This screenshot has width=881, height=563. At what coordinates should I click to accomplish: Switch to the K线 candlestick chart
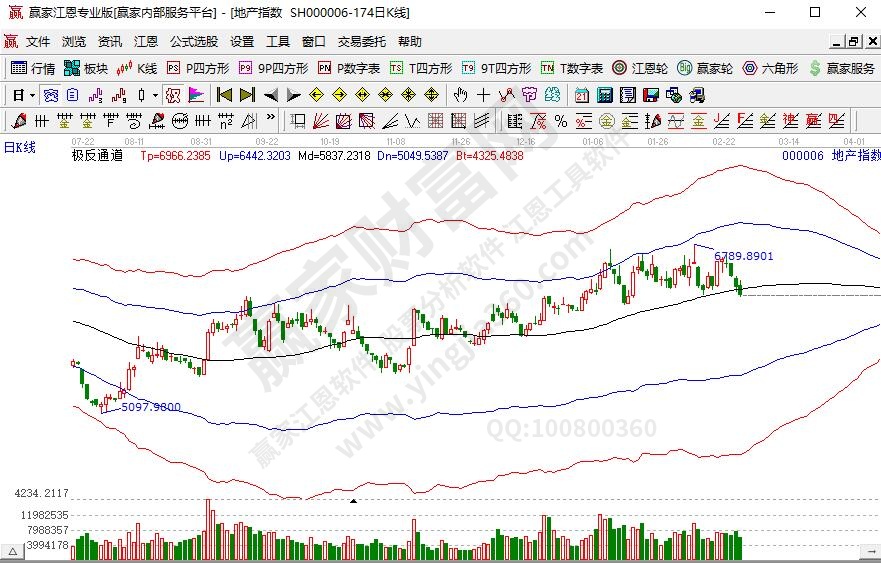[137, 68]
